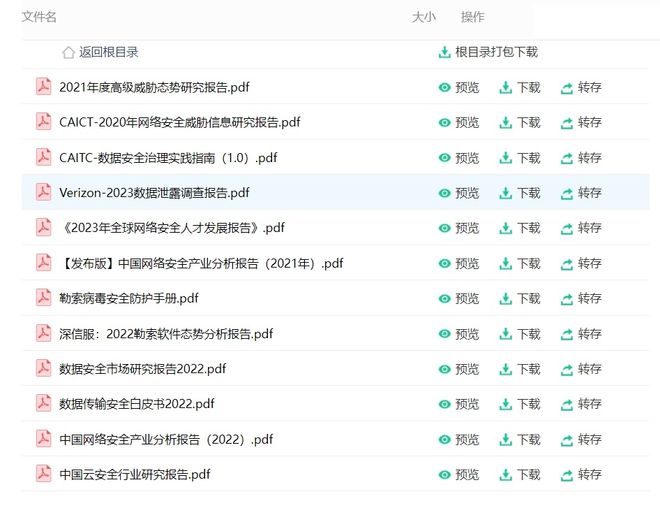Click the 大小 column header
The image size is (660, 508).
click(423, 17)
